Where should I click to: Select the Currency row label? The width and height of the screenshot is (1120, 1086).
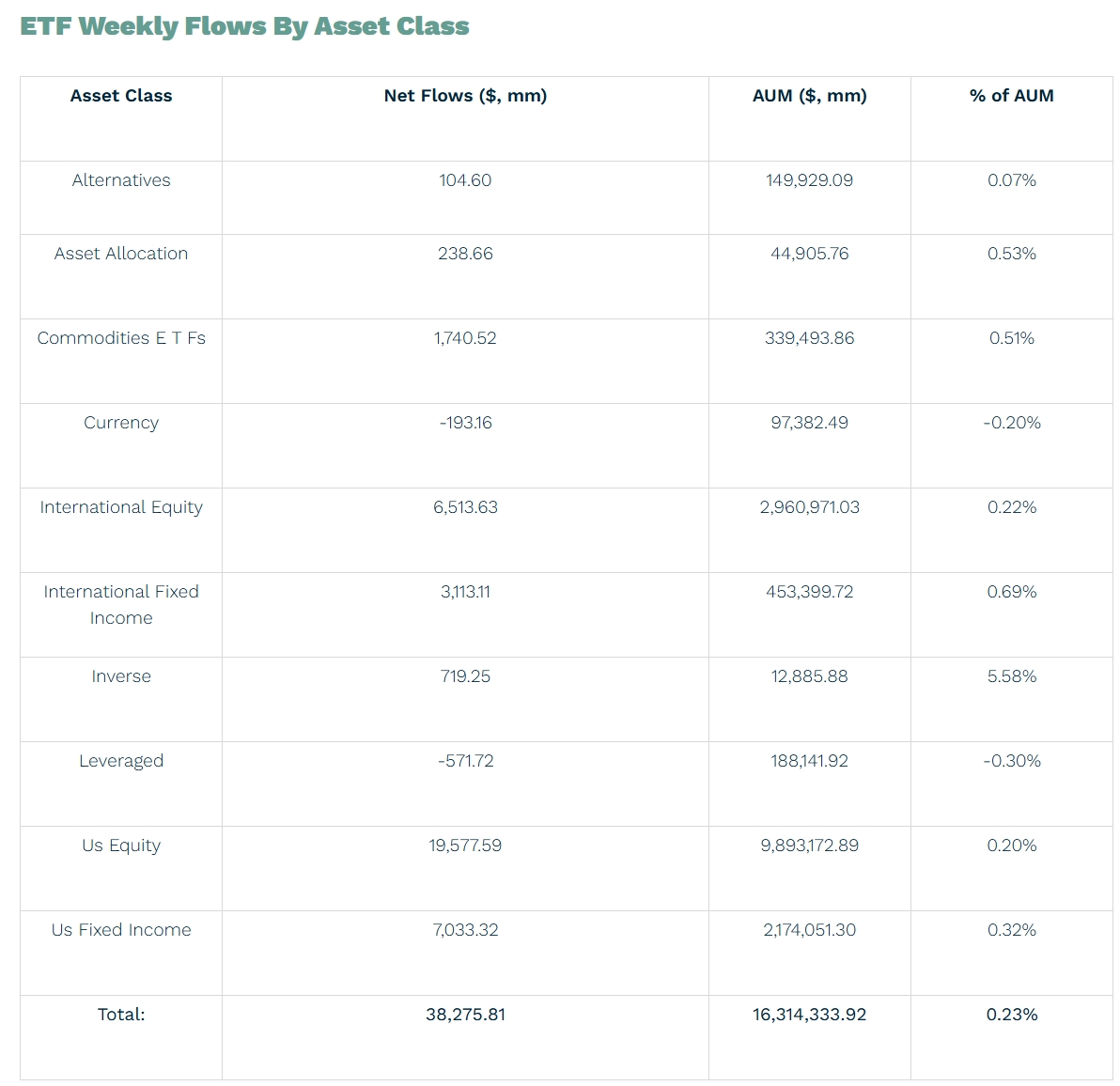(120, 423)
